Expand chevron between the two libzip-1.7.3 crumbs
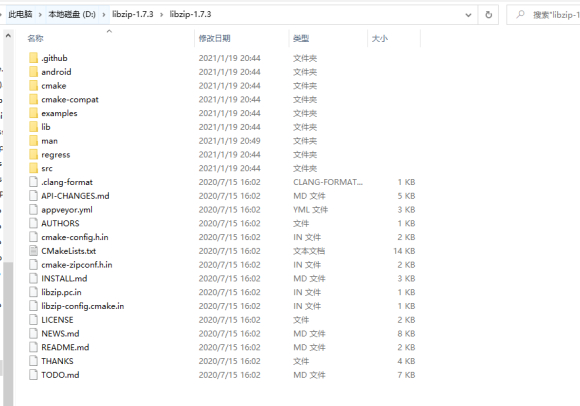Viewport: 580px width, 406px height. tap(162, 15)
